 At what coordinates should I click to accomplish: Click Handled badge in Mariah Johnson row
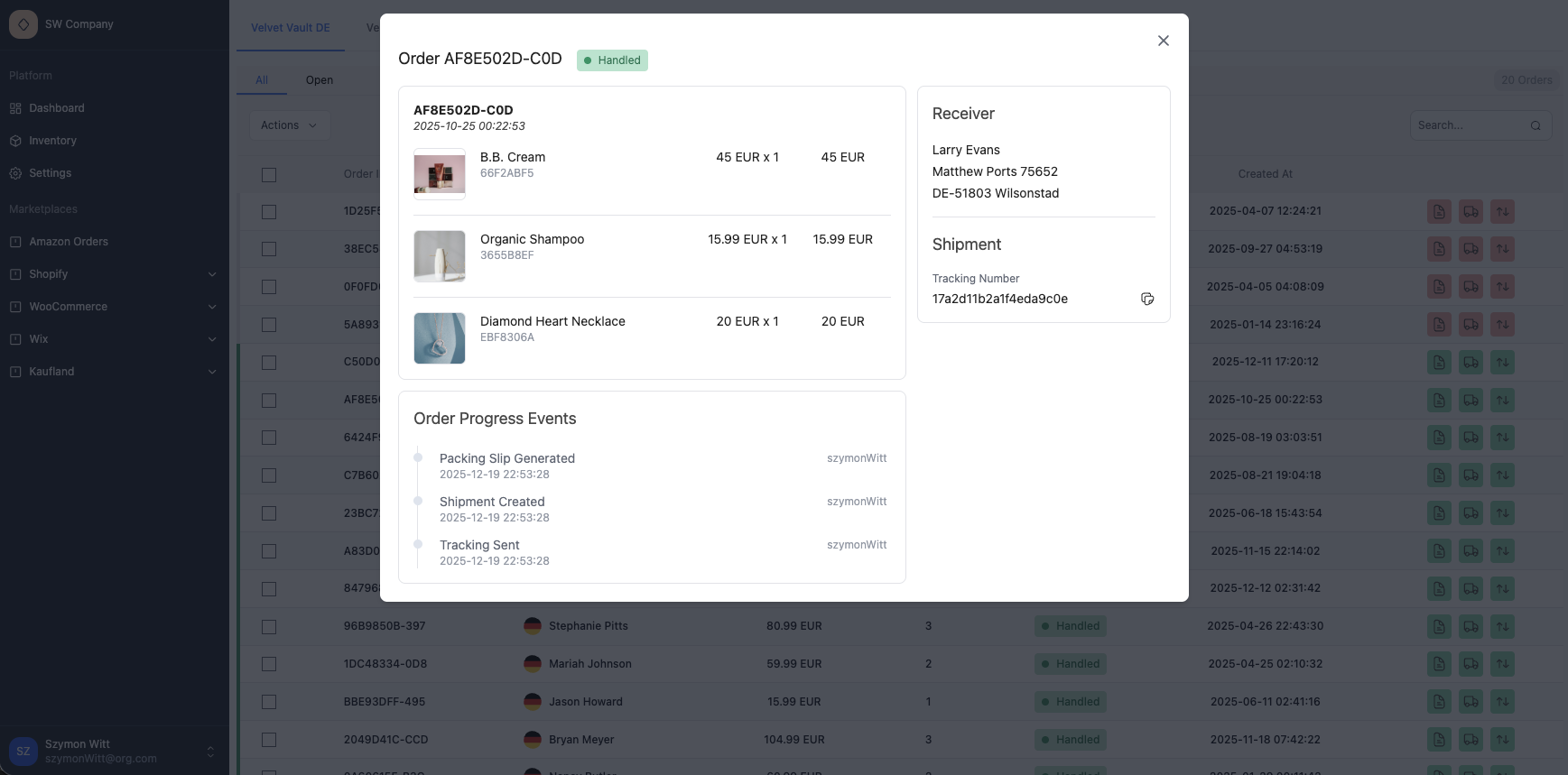(x=1071, y=664)
